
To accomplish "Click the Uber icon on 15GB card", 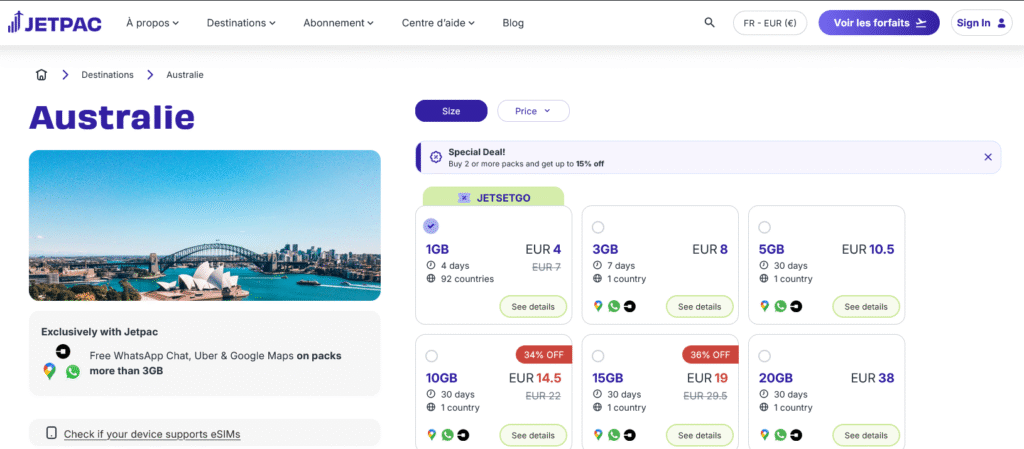I will 630,435.
